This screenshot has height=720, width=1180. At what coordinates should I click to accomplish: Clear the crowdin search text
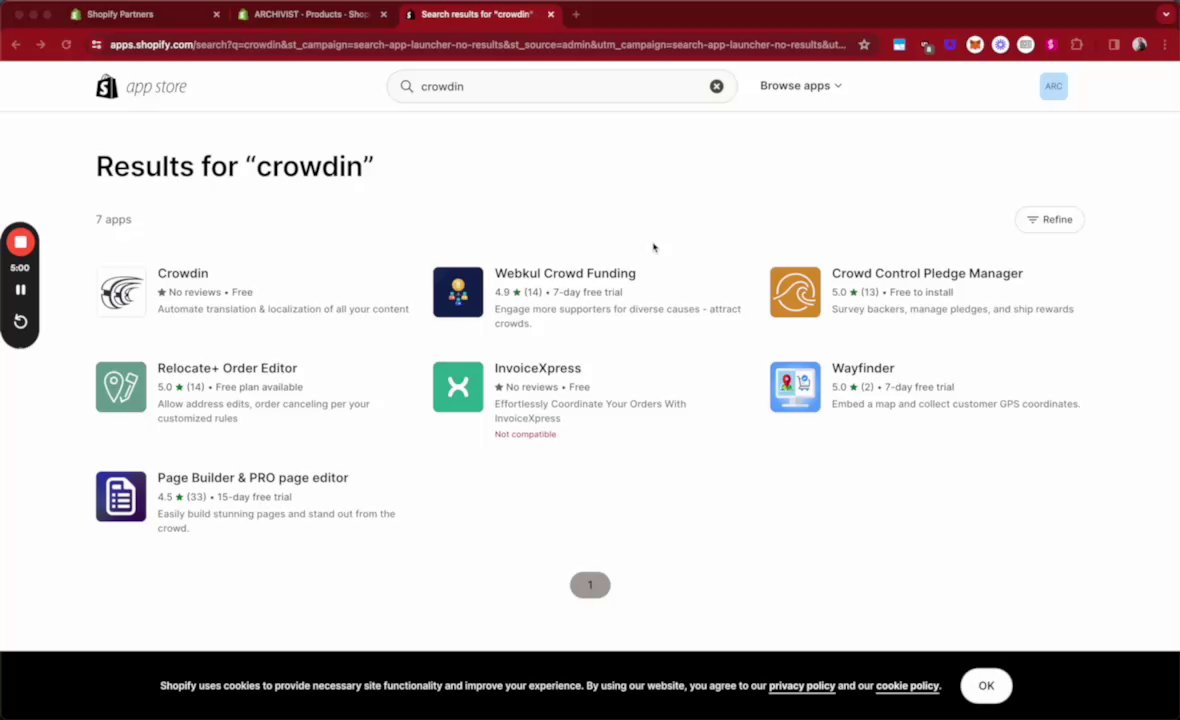716,87
